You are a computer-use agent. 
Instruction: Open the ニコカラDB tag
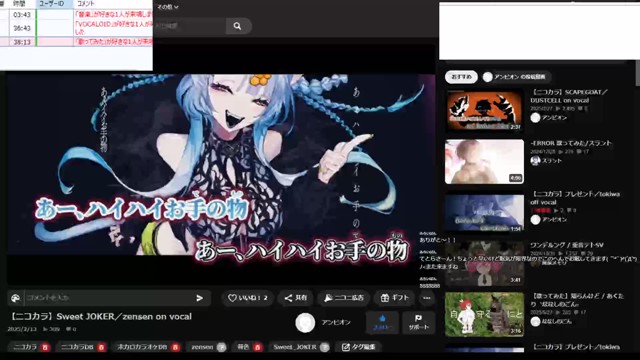[x=77, y=347]
